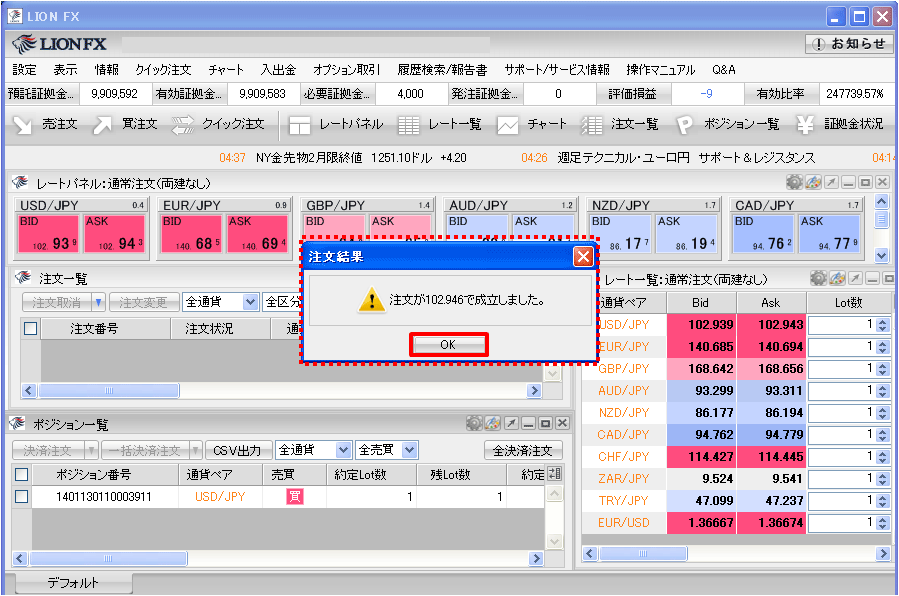Open the オプション取引 menu
Image resolution: width=899 pixels, height=596 pixels.
point(346,70)
